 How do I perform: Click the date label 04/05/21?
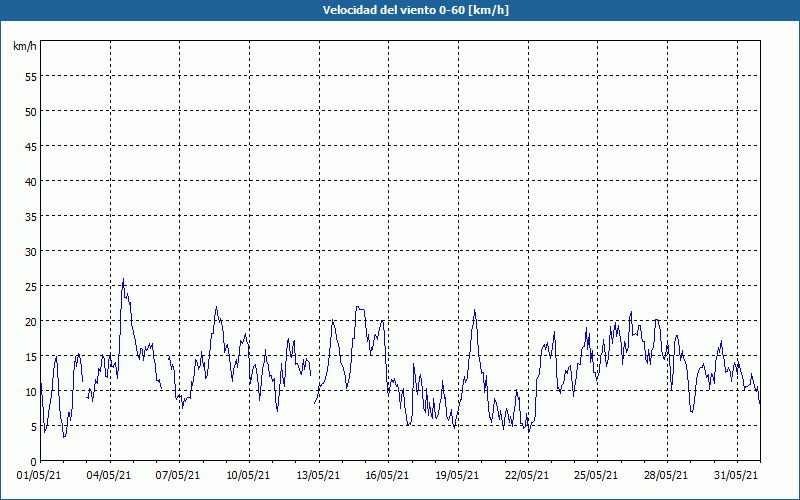[x=109, y=476]
